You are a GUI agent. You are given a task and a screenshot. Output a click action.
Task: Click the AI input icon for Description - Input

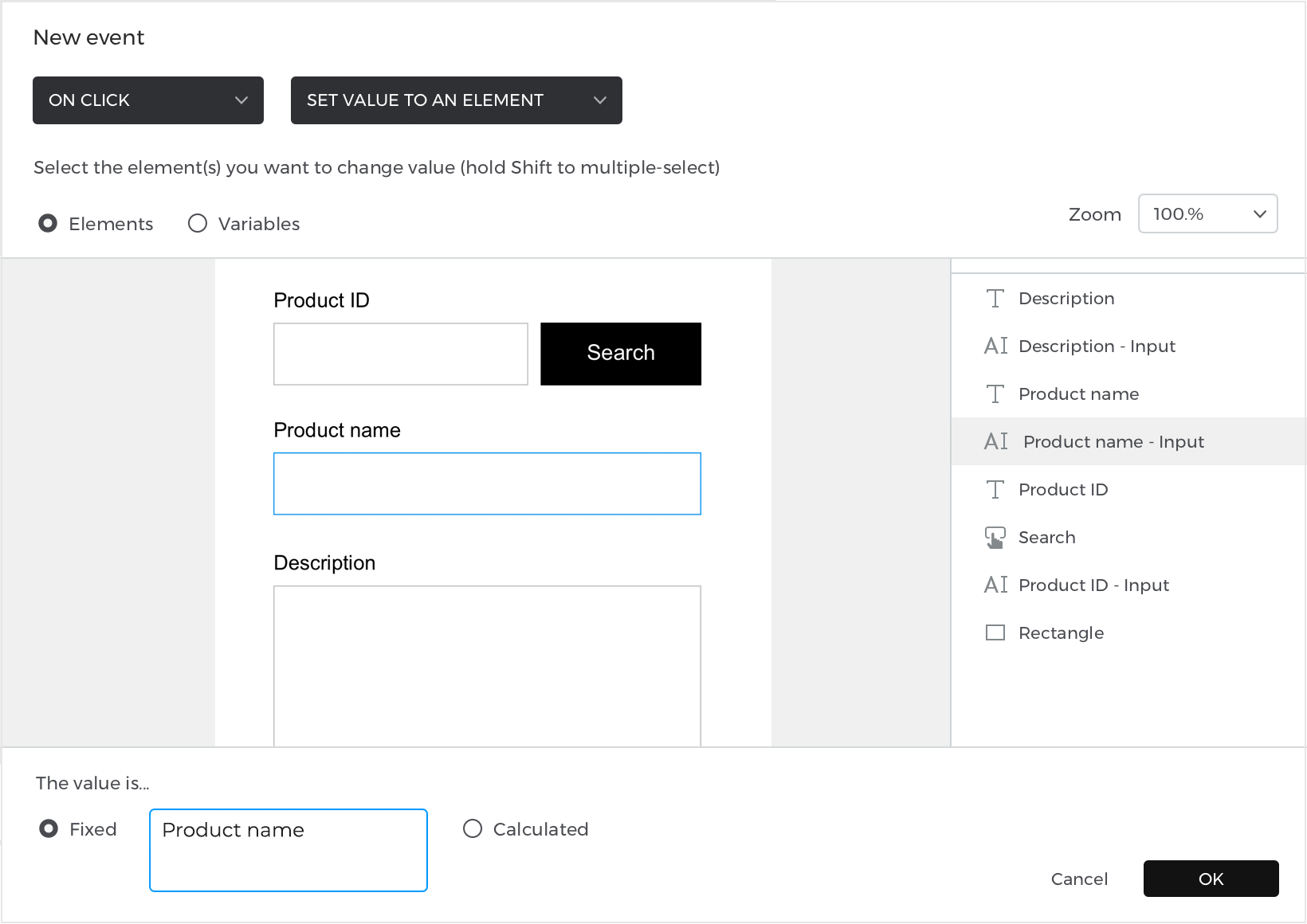995,346
